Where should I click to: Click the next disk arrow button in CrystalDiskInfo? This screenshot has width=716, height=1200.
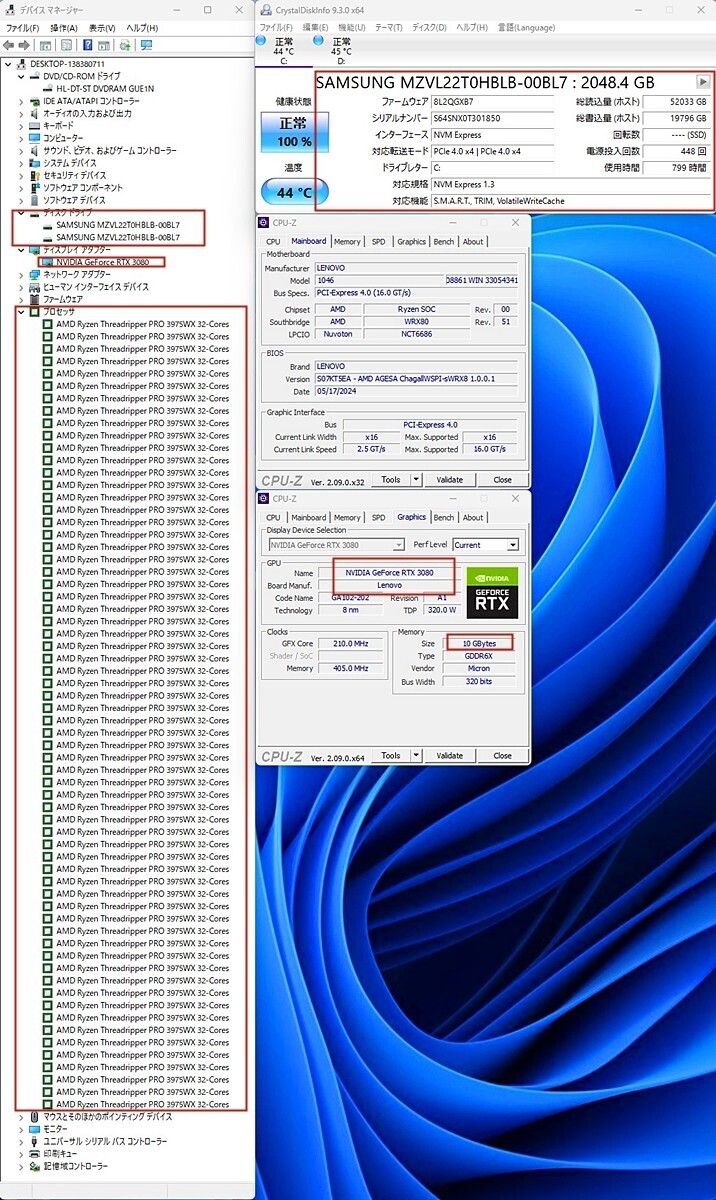pyautogui.click(x=704, y=82)
